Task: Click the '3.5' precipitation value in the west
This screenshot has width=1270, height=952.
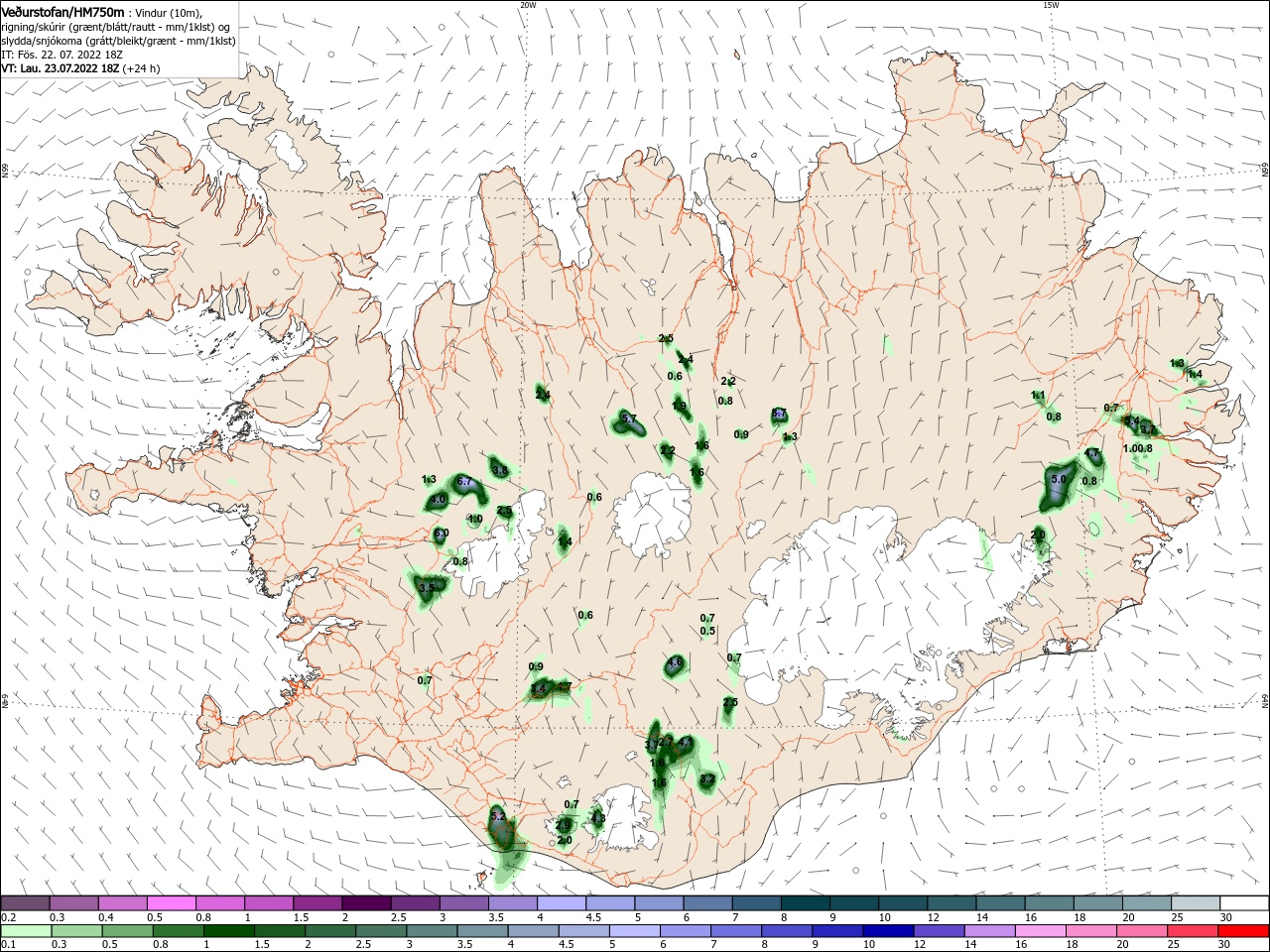Action: (x=427, y=588)
